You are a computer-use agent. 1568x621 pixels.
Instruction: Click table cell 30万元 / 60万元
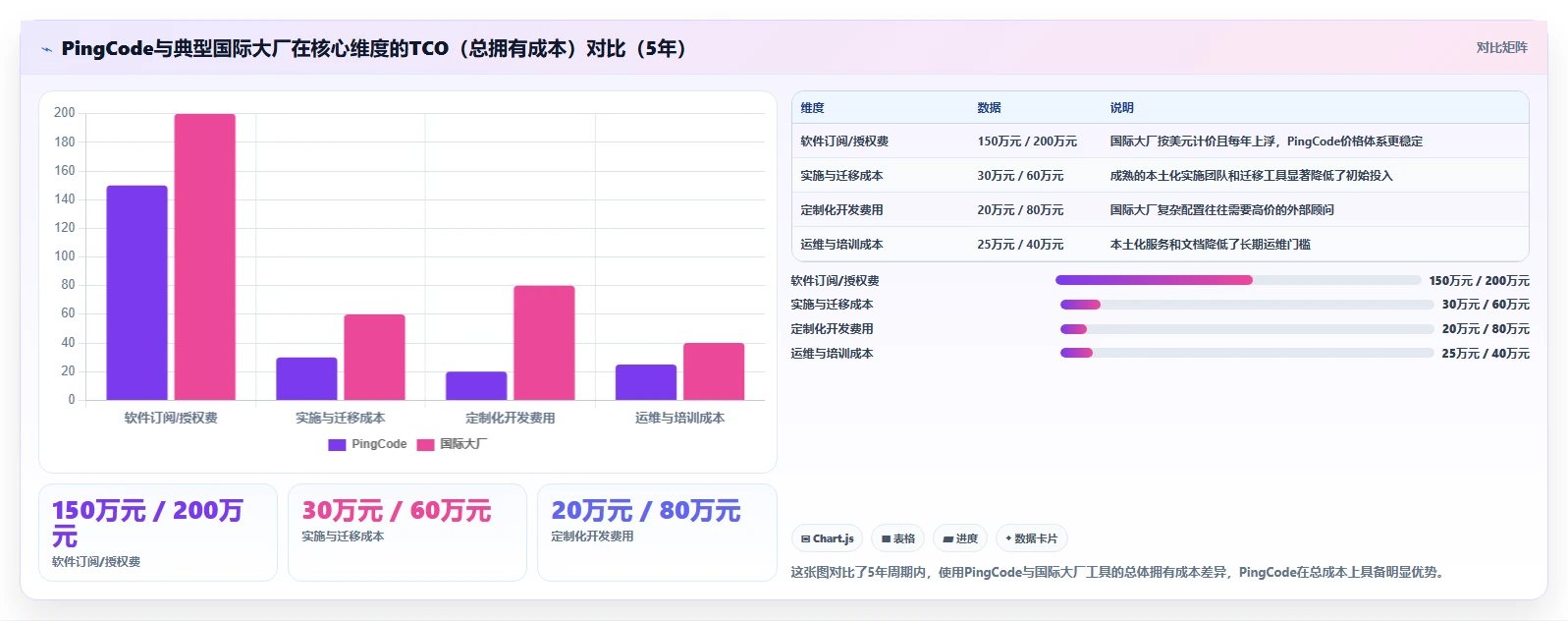click(1020, 176)
